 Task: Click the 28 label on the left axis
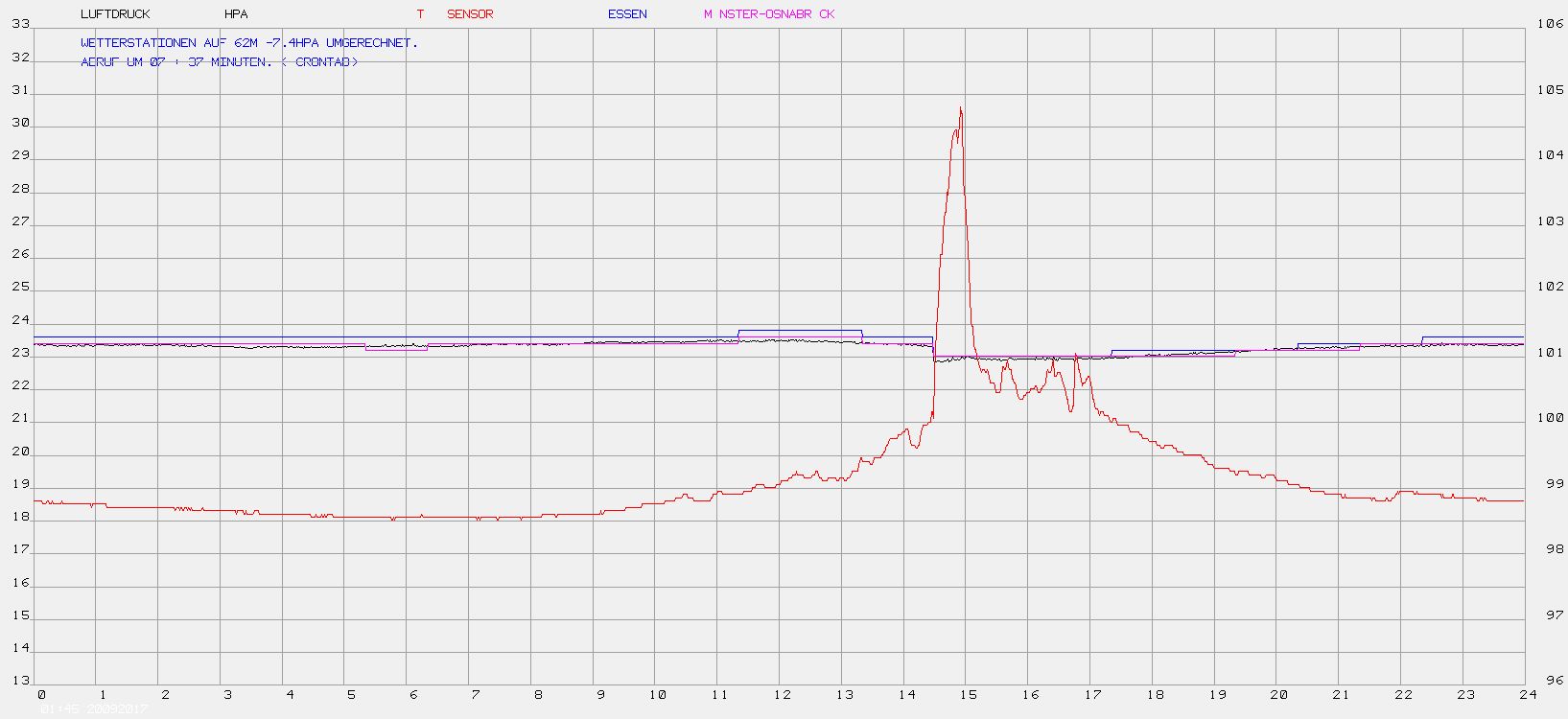point(20,189)
